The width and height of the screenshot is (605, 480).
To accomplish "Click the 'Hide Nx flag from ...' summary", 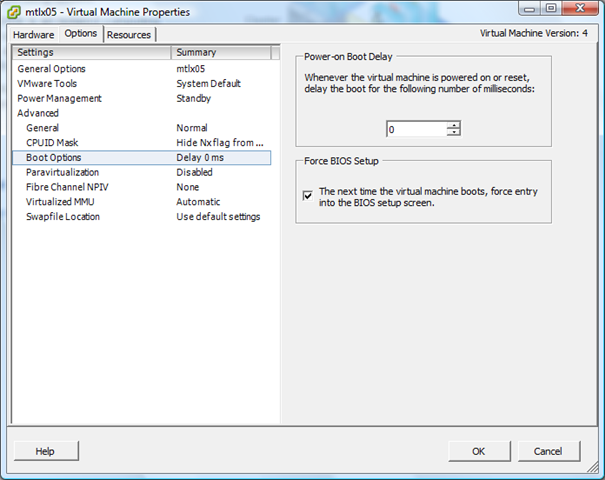I will (220, 143).
